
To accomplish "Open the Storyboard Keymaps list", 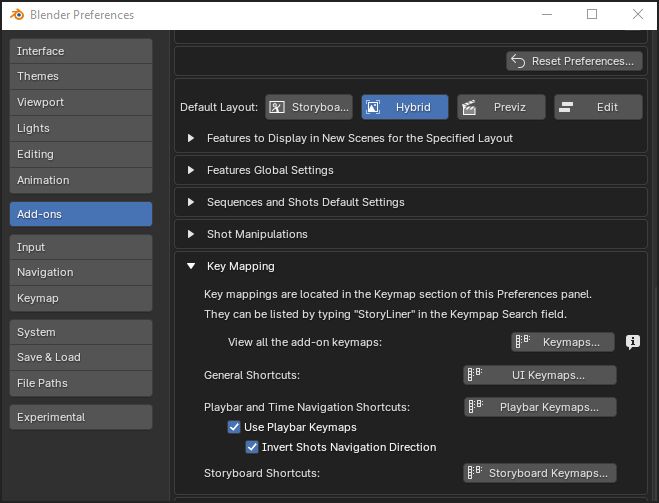I will (540, 473).
